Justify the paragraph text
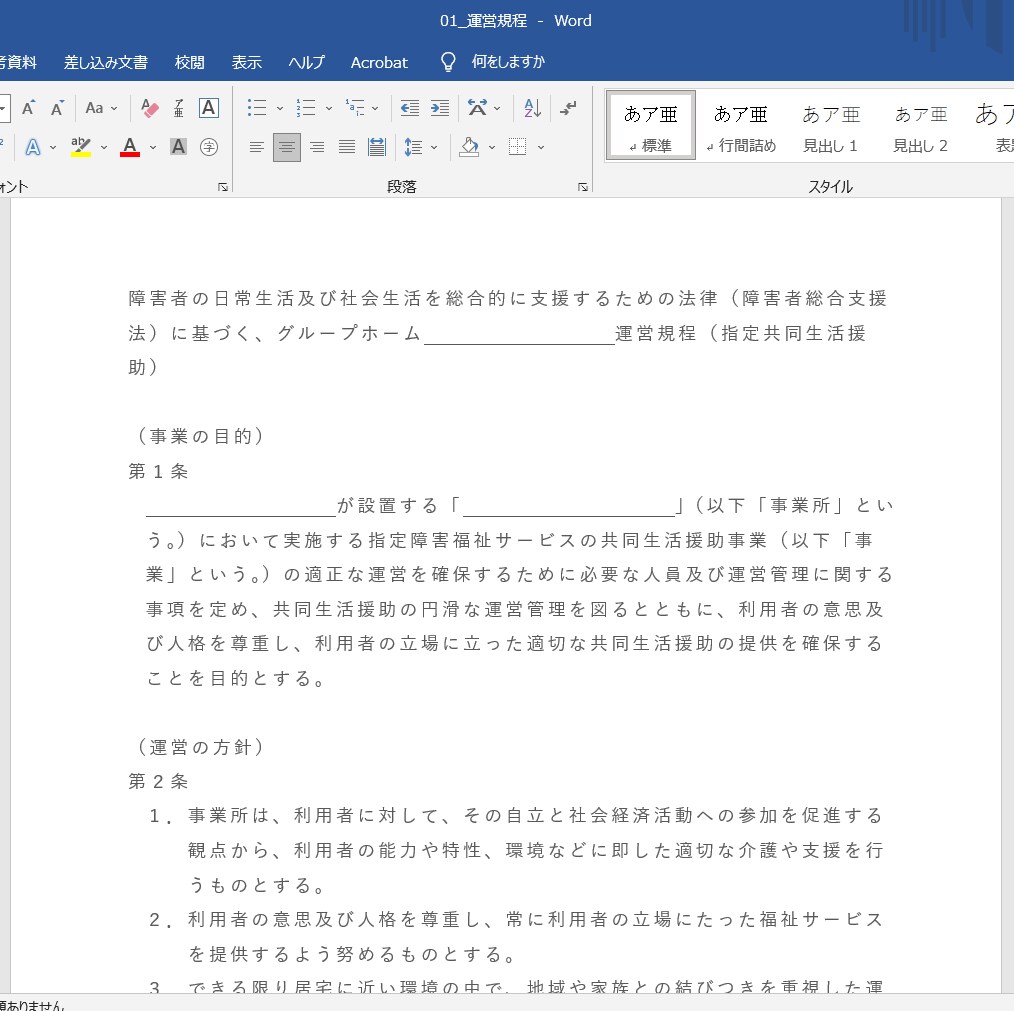This screenshot has width=1014, height=1011. pos(347,147)
